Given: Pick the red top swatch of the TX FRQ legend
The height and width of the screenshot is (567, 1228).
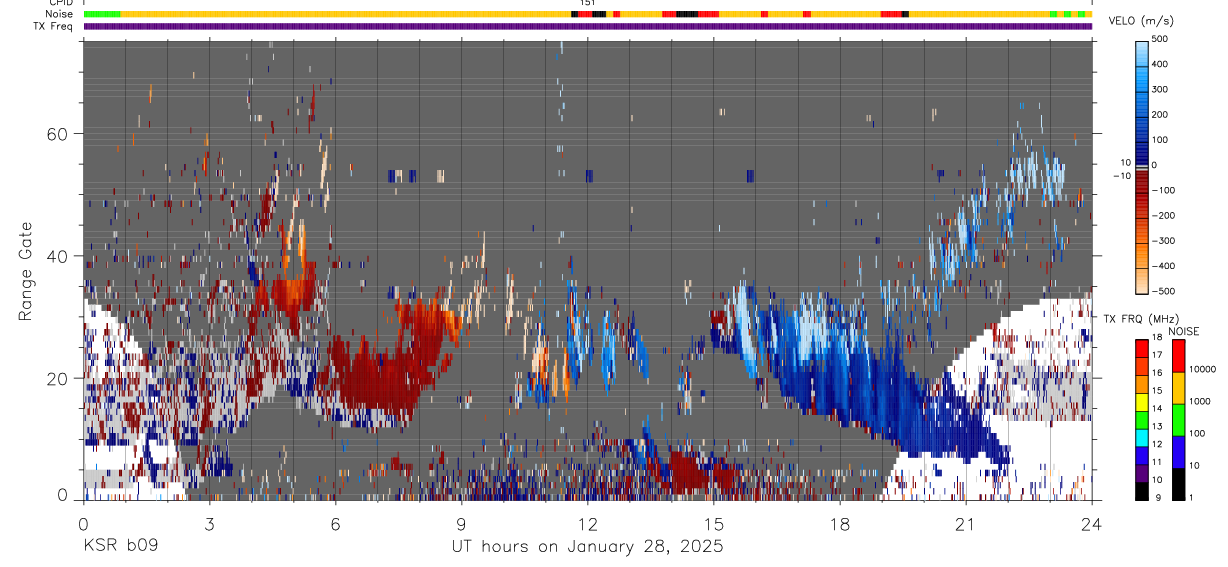Looking at the screenshot, I should coord(1142,348).
